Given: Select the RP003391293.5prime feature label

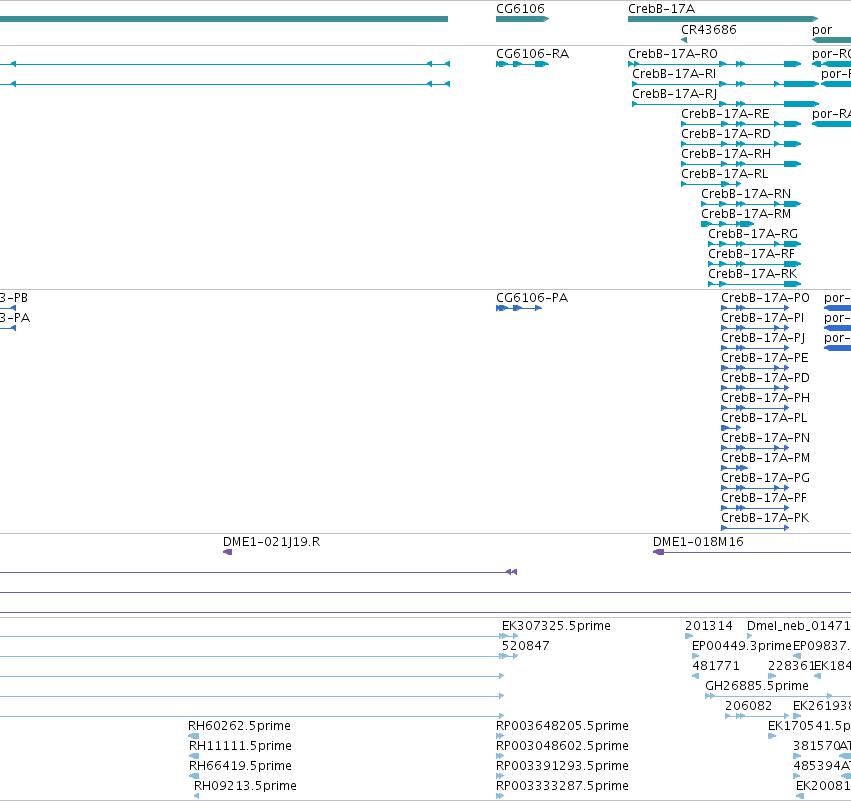Looking at the screenshot, I should 562,767.
